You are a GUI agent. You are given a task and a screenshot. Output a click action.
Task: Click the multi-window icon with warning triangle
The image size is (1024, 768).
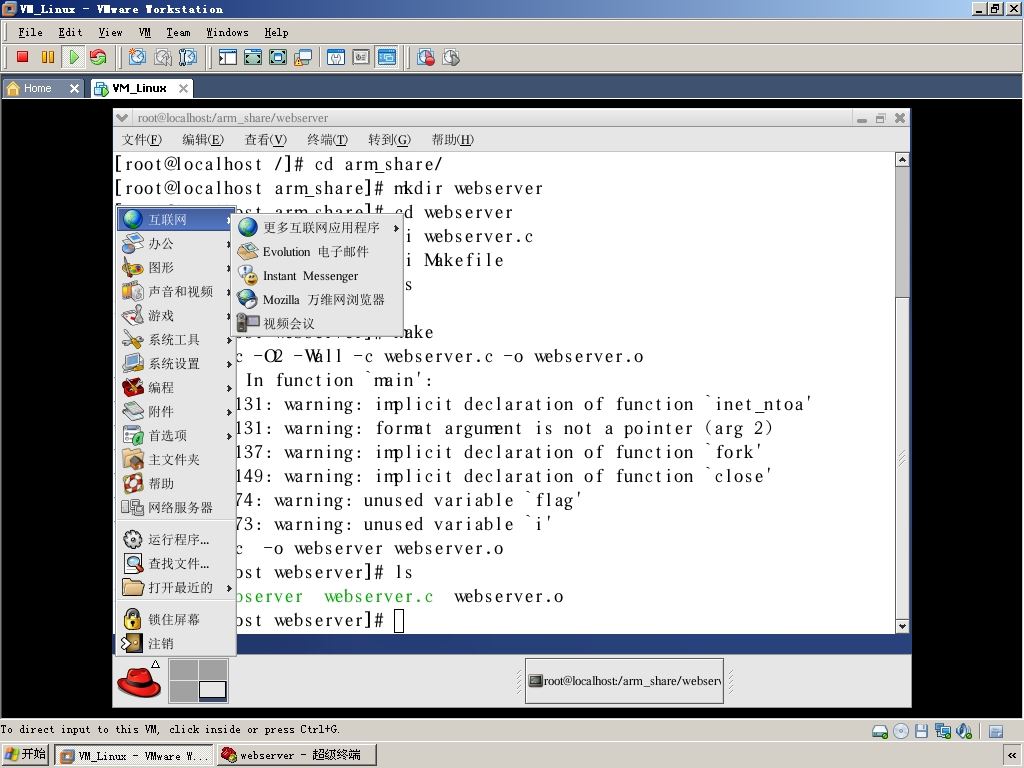[x=303, y=57]
